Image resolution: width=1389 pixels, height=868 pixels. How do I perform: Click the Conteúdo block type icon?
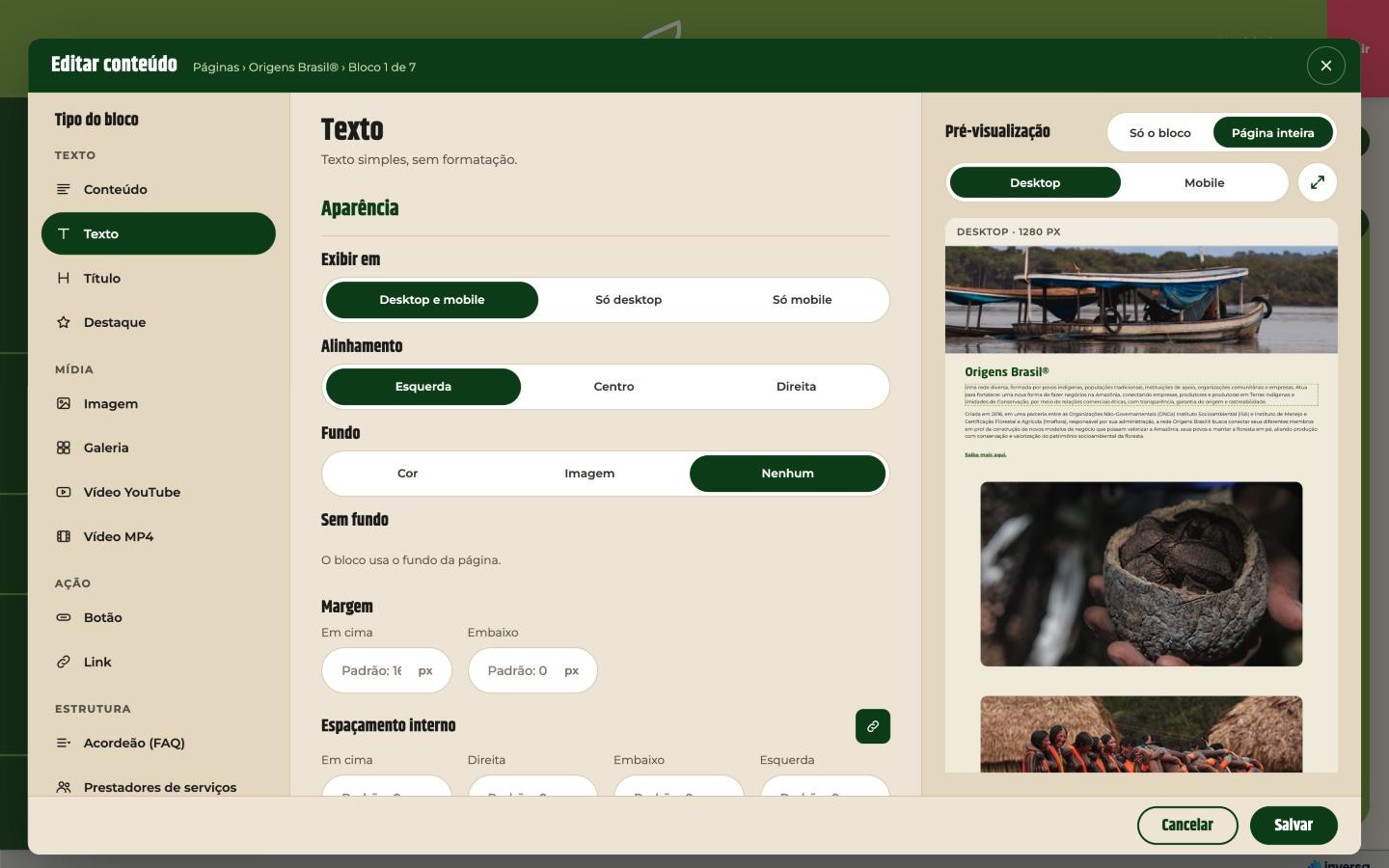click(64, 189)
